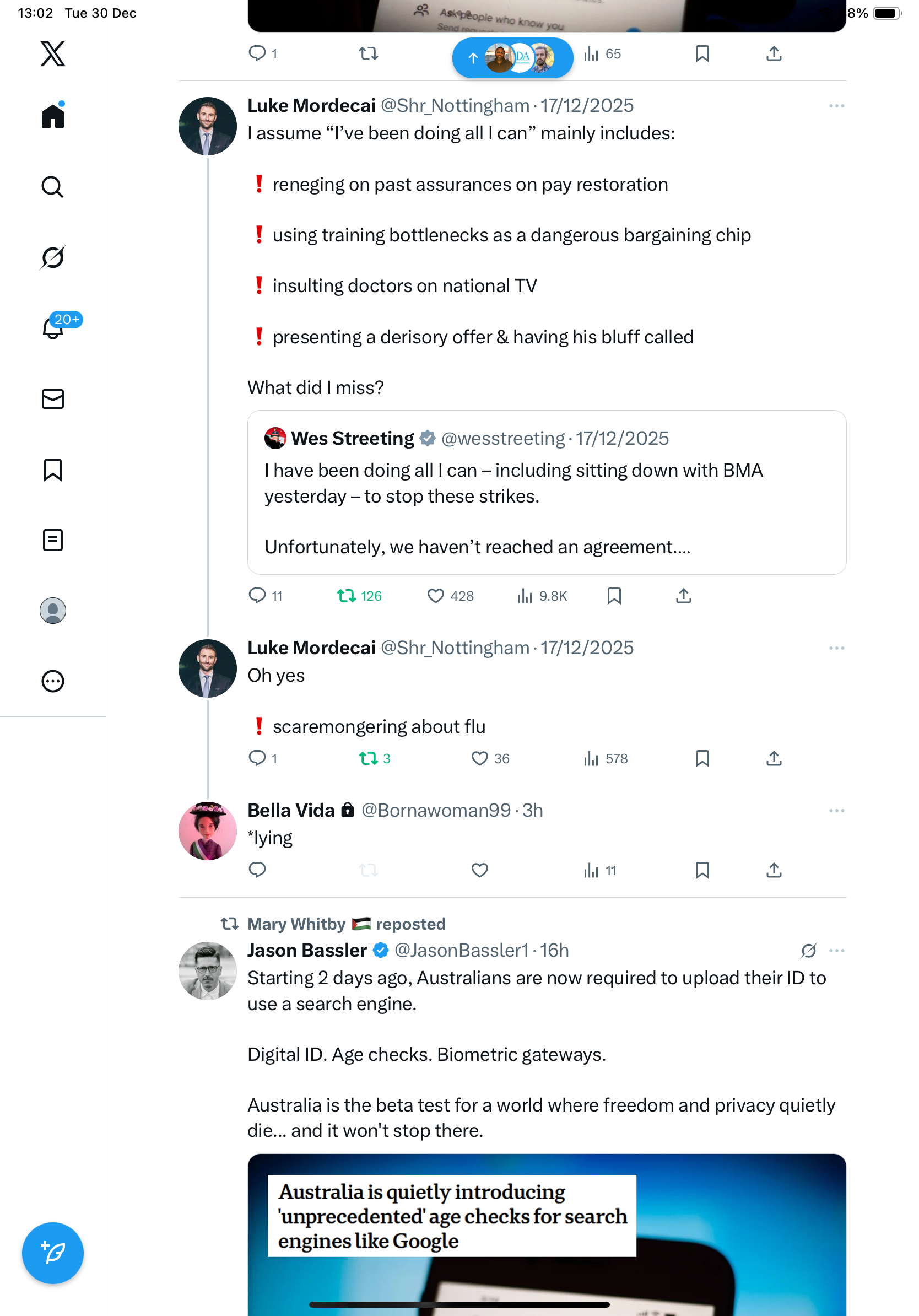This screenshot has height=1316, width=919.
Task: Open sidebar More circle menu
Action: (x=53, y=681)
